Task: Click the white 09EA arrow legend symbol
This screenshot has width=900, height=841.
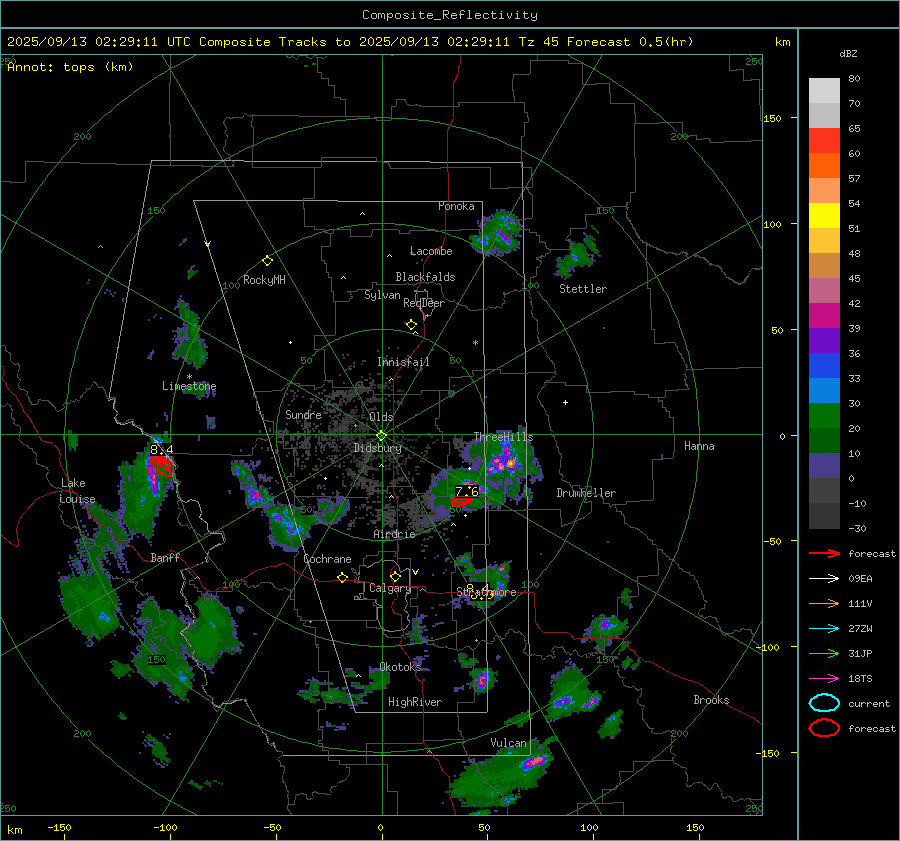Action: [824, 579]
